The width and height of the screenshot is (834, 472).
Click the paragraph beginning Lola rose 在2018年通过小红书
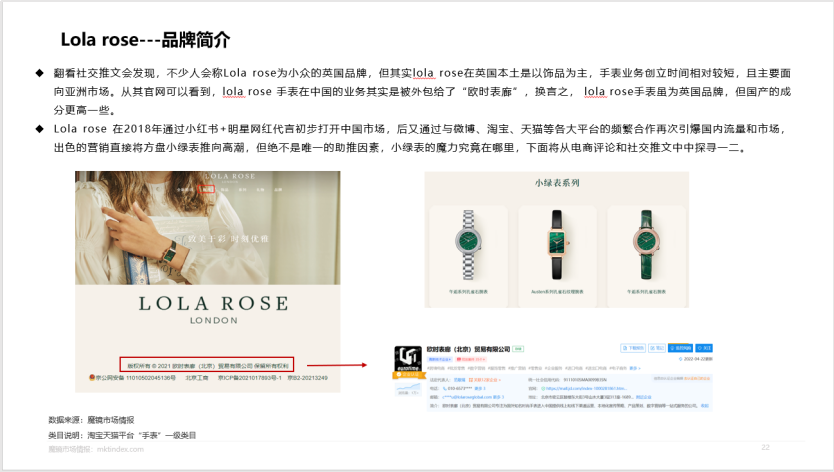click(x=420, y=138)
